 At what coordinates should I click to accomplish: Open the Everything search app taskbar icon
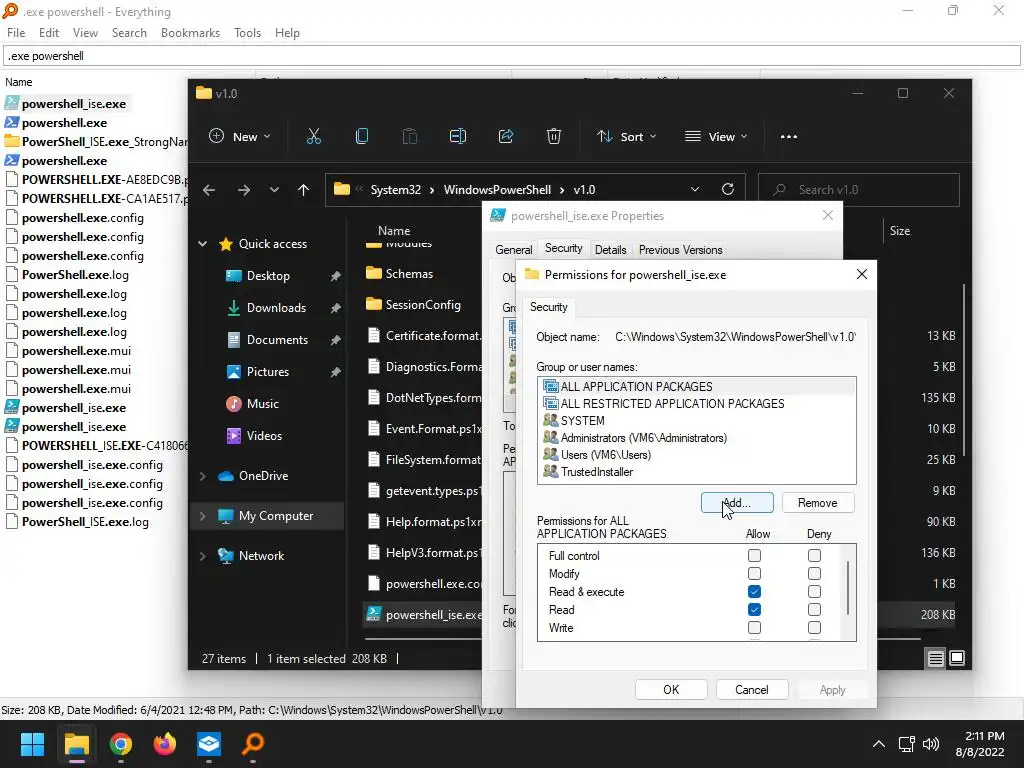point(253,744)
